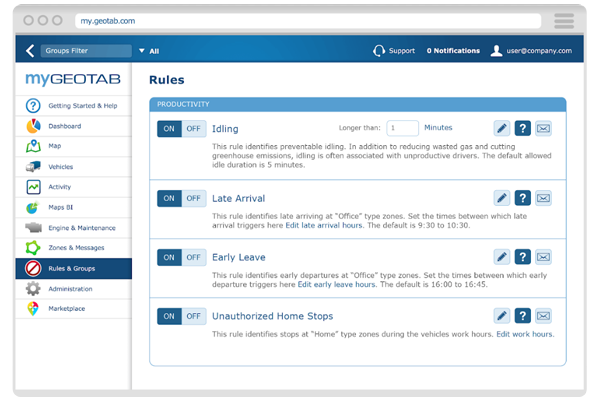
Task: Click the Maps BI globe icon
Action: 33,207
